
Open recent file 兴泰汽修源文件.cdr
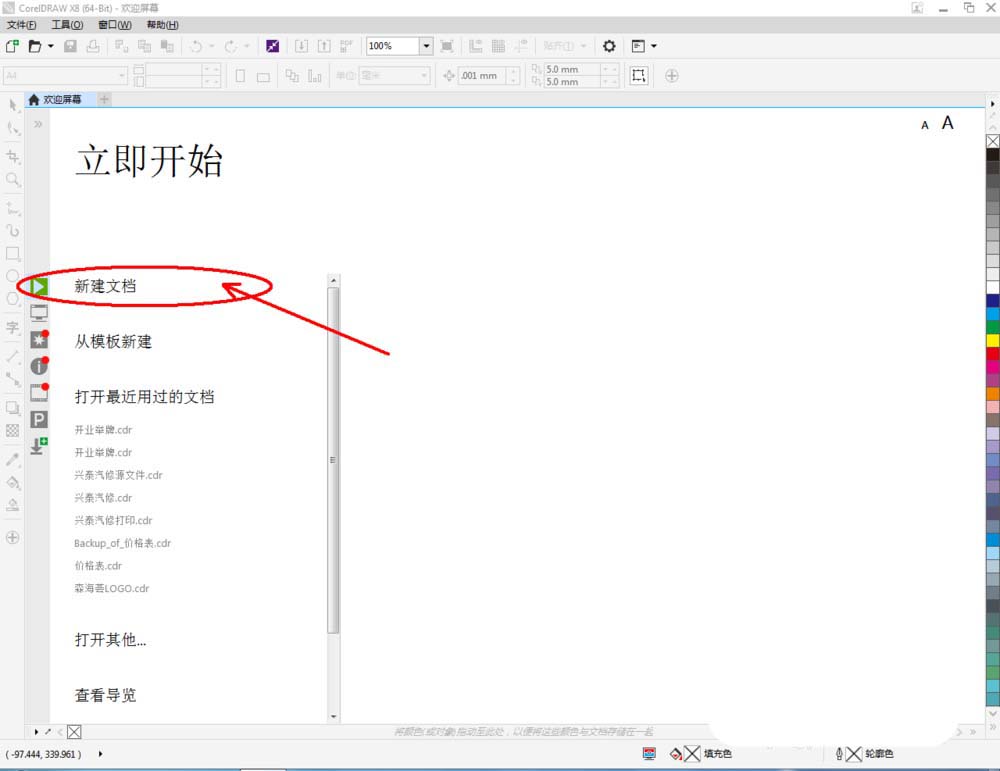(x=118, y=475)
